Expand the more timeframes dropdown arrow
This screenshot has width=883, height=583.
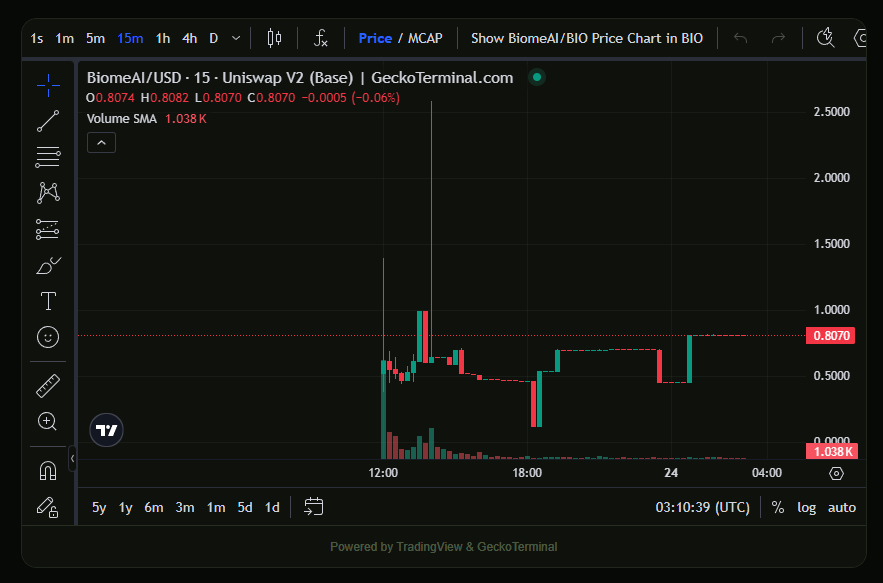236,38
